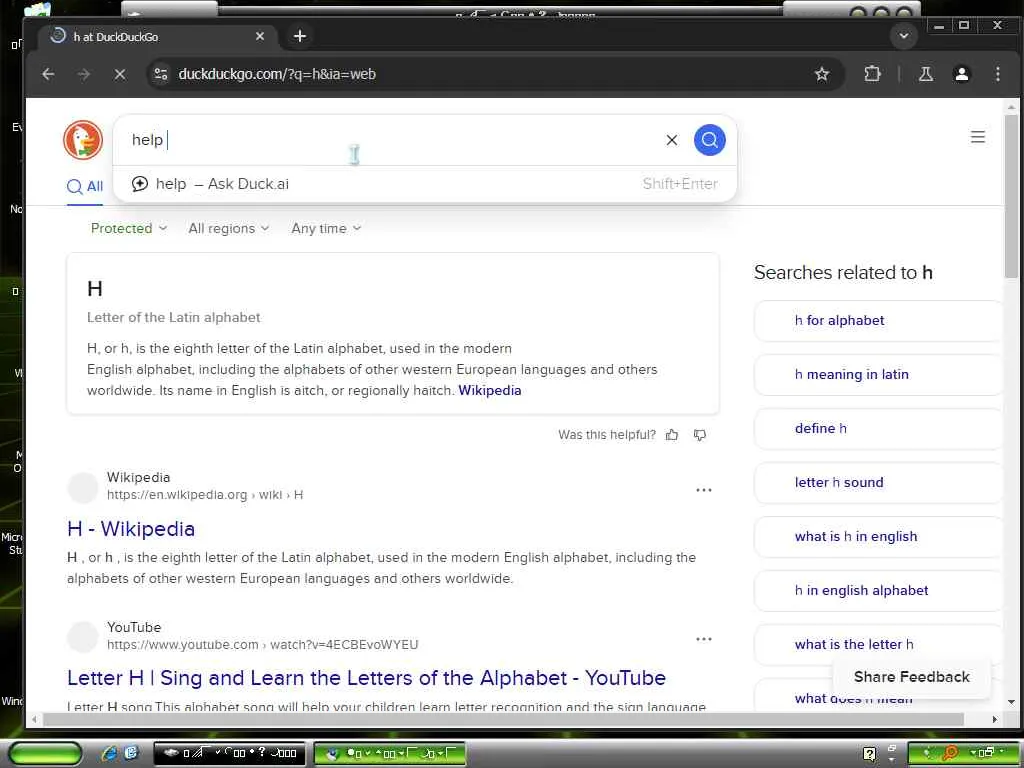Click the DuckDuckGo logo
This screenshot has height=768, width=1024.
[83, 140]
